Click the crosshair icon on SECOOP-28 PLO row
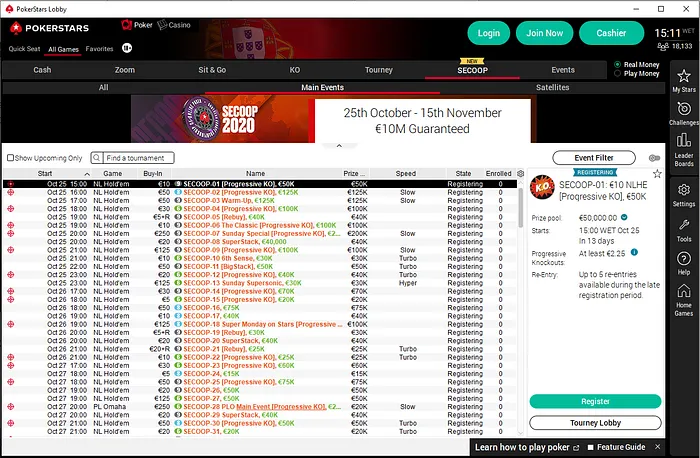The image size is (700, 458). point(11,407)
